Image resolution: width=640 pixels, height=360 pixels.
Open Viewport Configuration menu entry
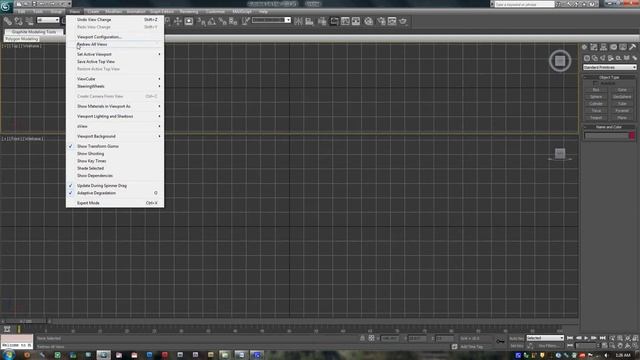click(x=115, y=37)
